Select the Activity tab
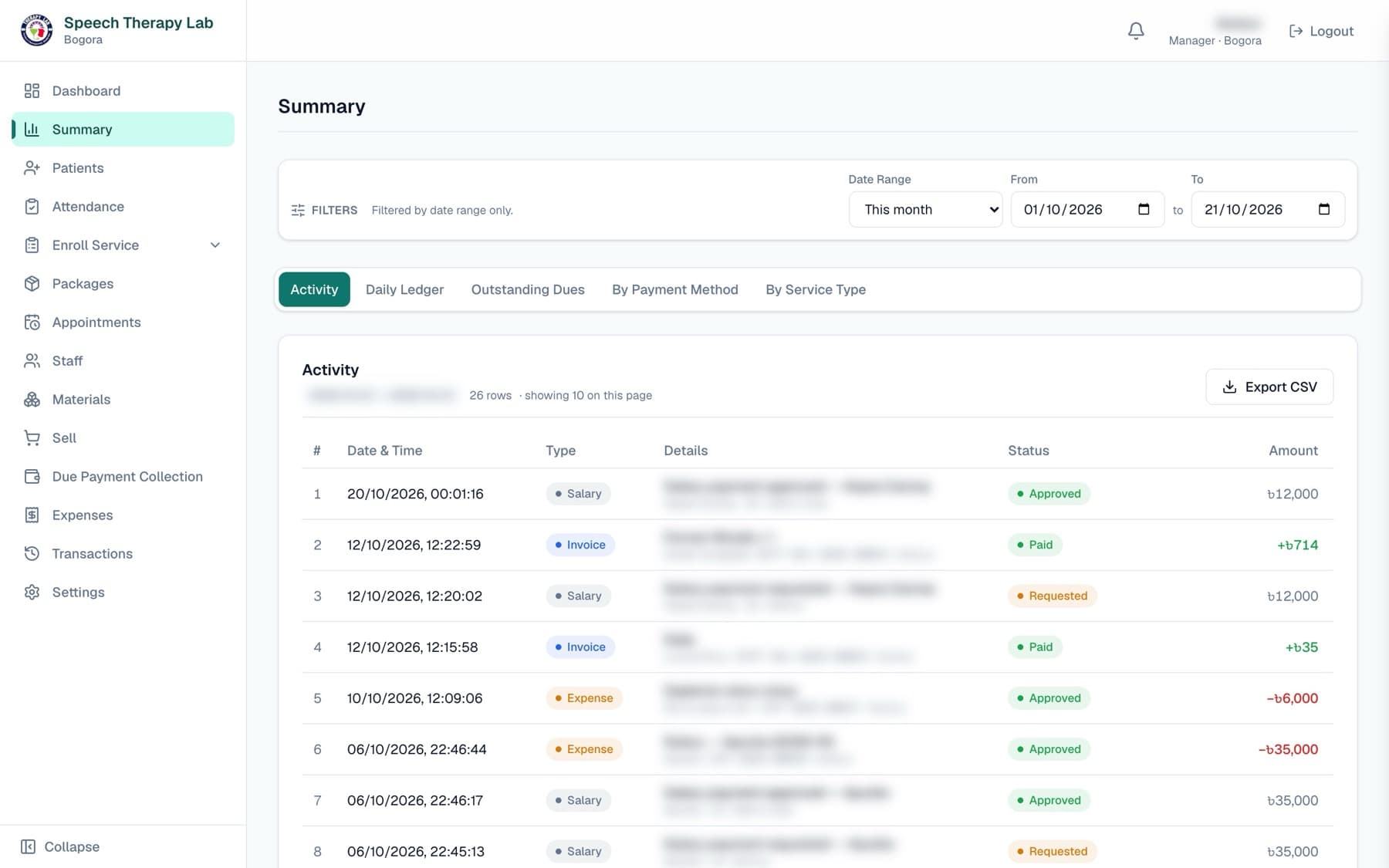Screen dimensions: 1389x868 pos(314,289)
